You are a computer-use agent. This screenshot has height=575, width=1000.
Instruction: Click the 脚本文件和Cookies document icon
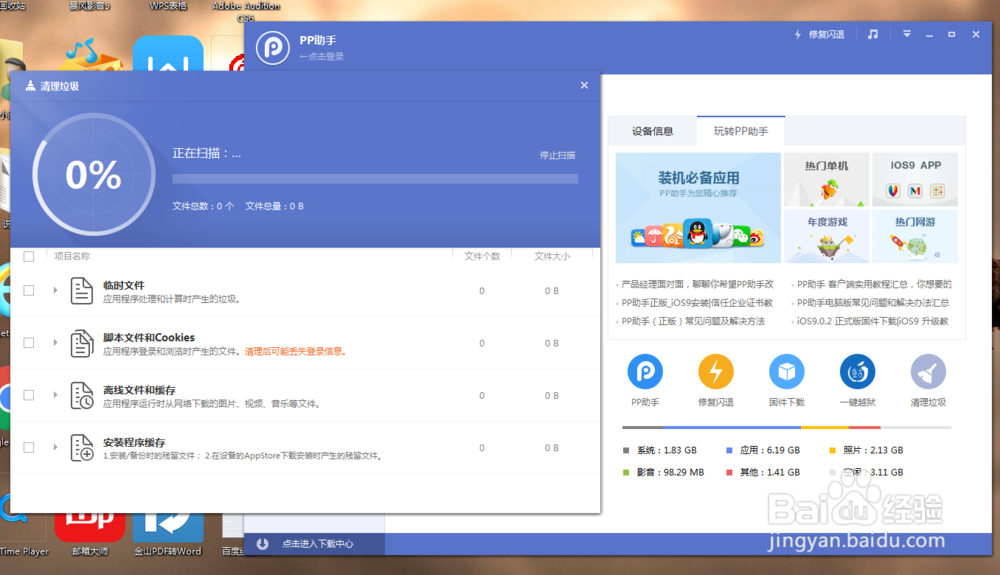[x=82, y=343]
